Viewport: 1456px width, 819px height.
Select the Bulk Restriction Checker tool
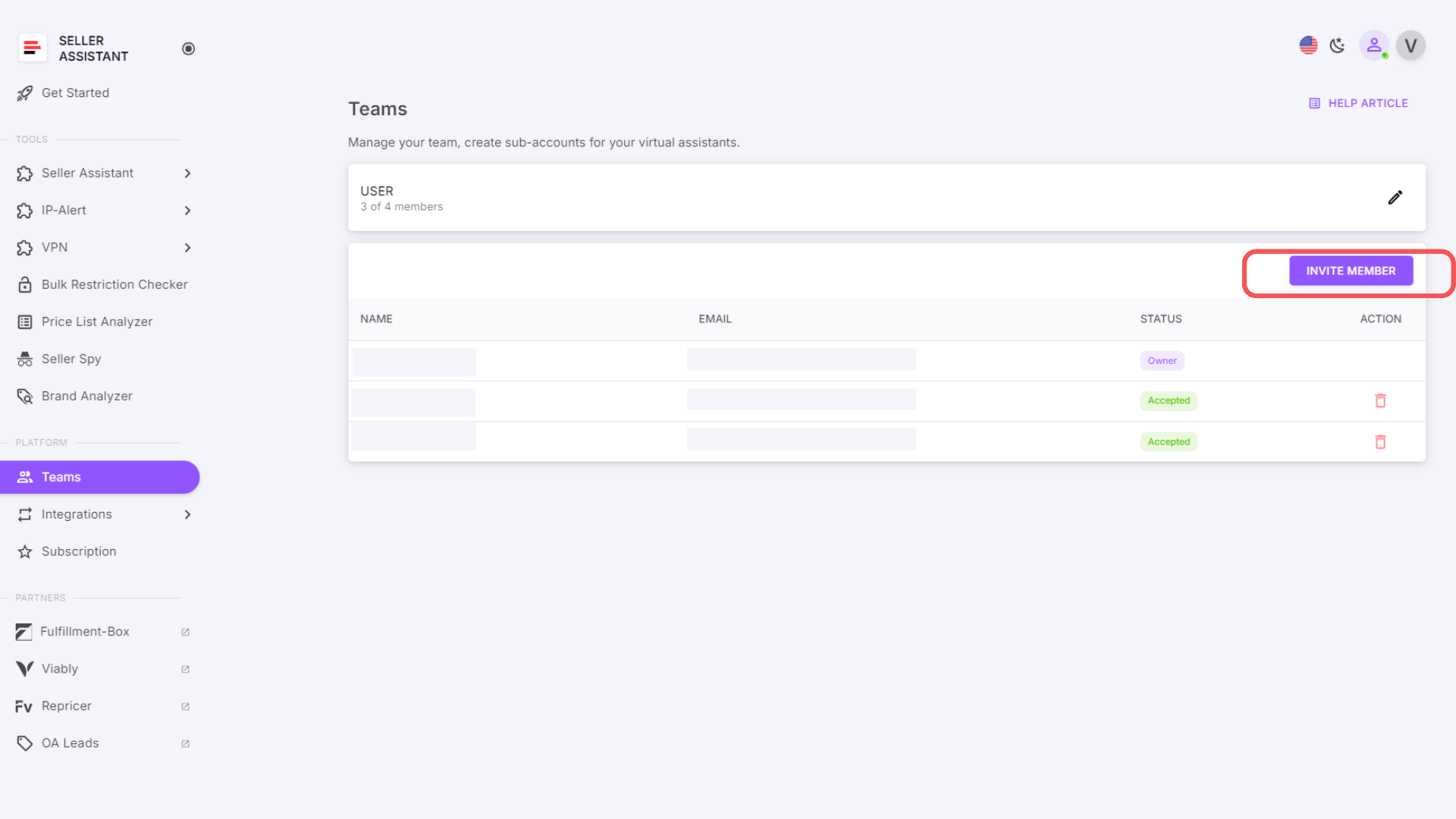pyautogui.click(x=115, y=284)
